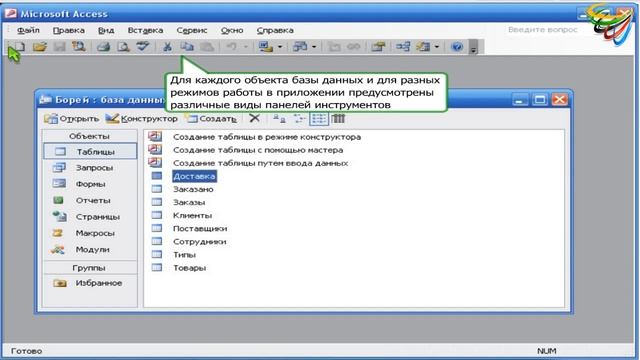Open the OfficeLinks dropdown arrow
This screenshot has width=640, height=360.
[x=280, y=47]
